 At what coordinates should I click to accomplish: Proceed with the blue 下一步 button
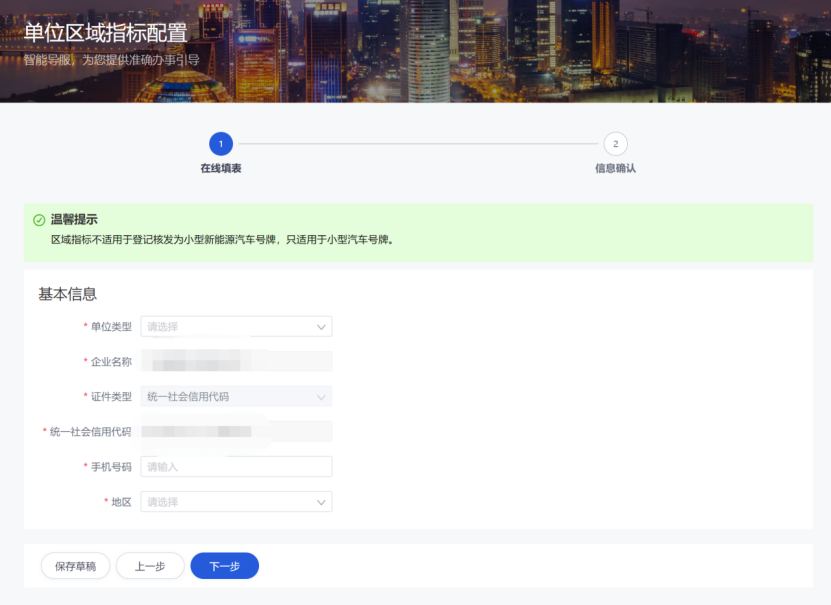[x=224, y=566]
